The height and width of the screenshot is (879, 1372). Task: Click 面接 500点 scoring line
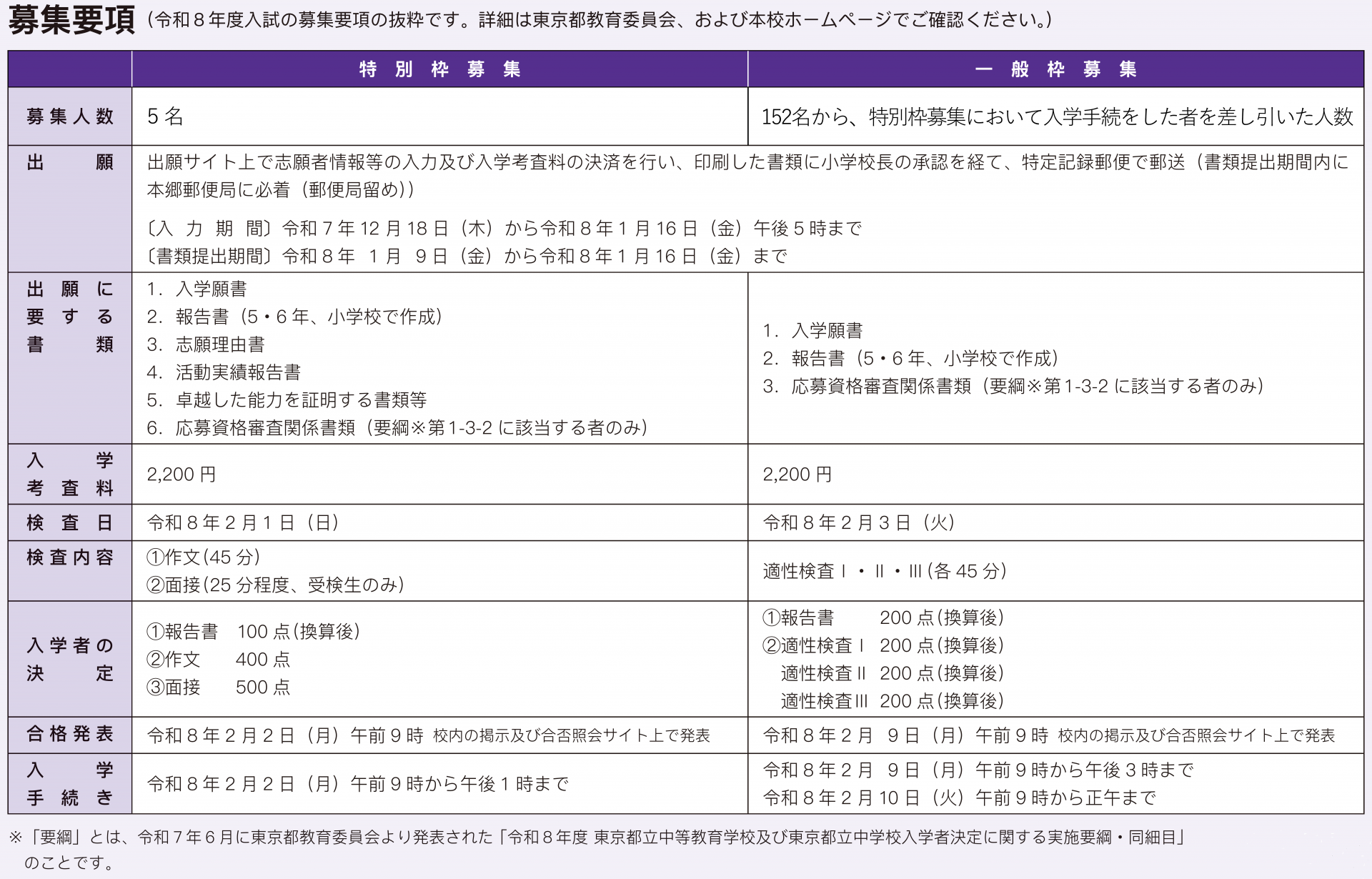pyautogui.click(x=218, y=687)
